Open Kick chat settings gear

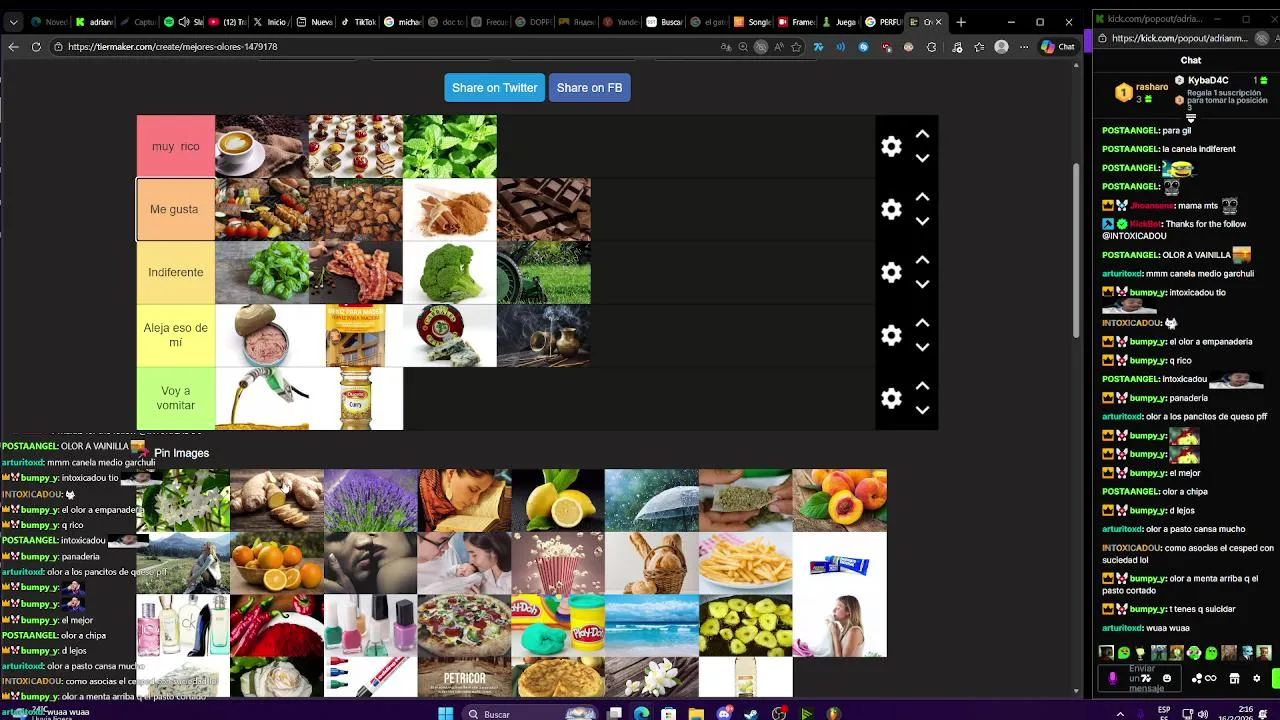[x=1257, y=679]
